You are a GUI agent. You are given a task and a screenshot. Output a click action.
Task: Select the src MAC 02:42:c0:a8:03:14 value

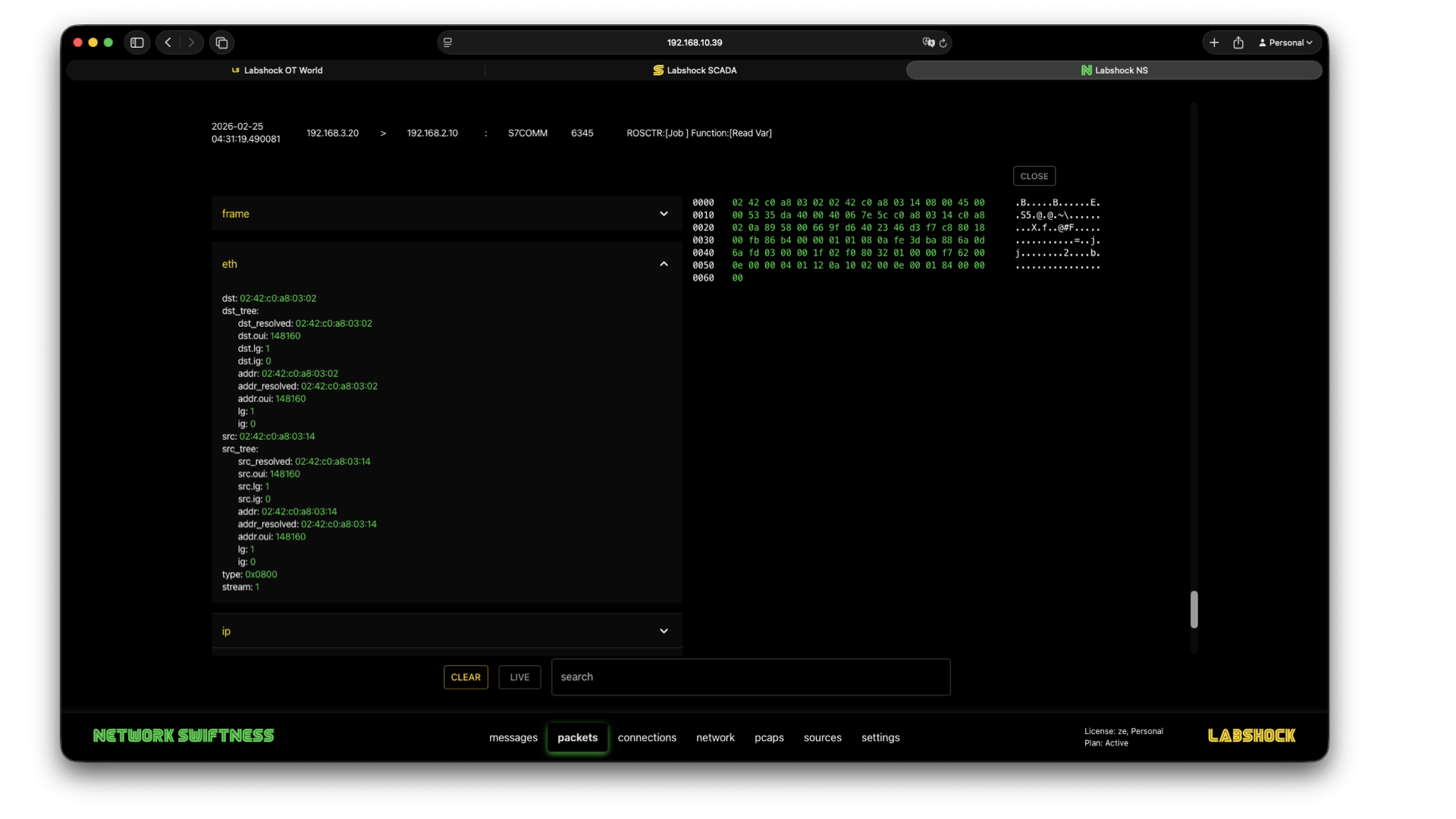(x=277, y=437)
